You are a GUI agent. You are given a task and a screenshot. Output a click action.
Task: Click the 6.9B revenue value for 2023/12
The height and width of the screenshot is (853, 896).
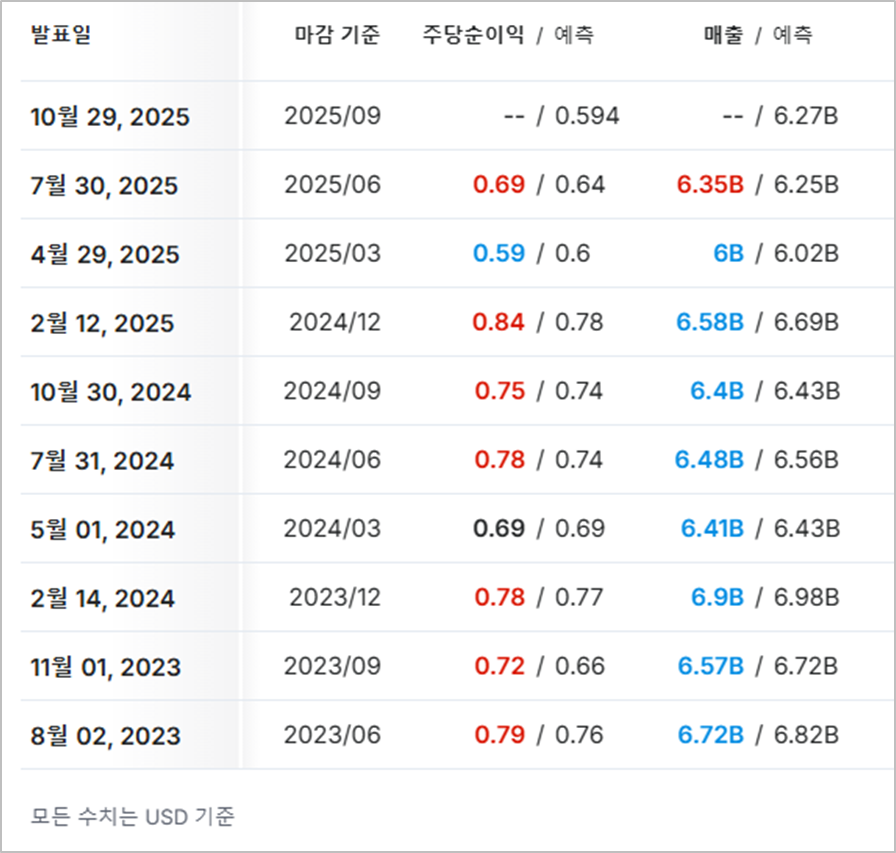click(718, 597)
